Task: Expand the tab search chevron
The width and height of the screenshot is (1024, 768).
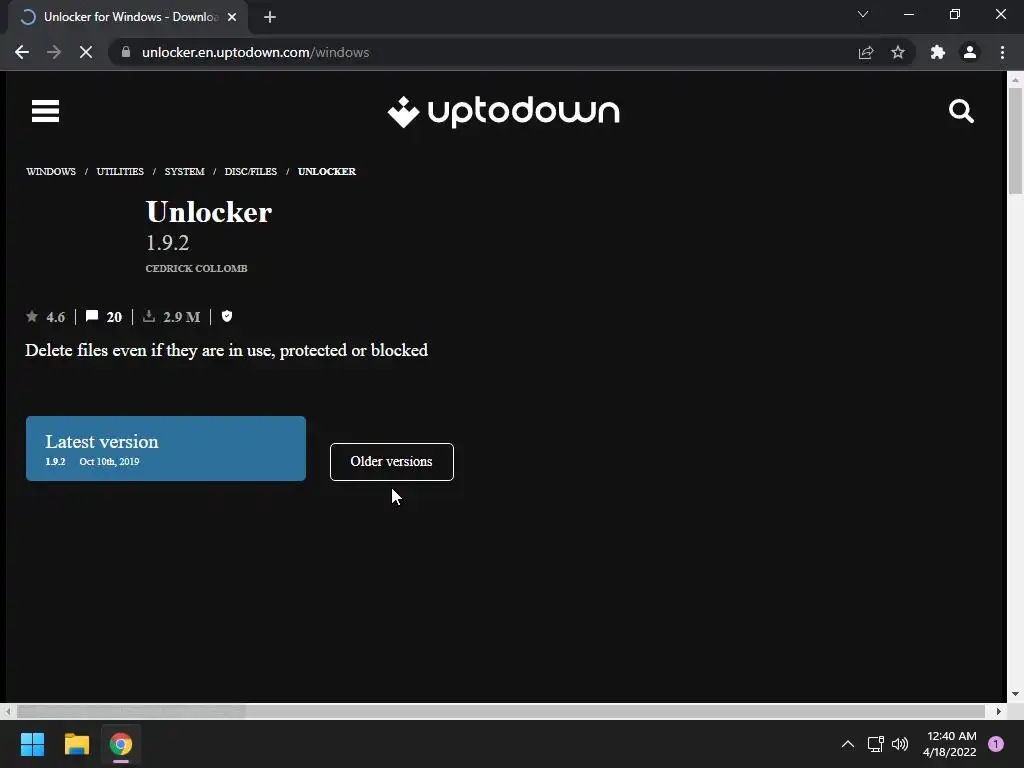Action: coord(863,14)
